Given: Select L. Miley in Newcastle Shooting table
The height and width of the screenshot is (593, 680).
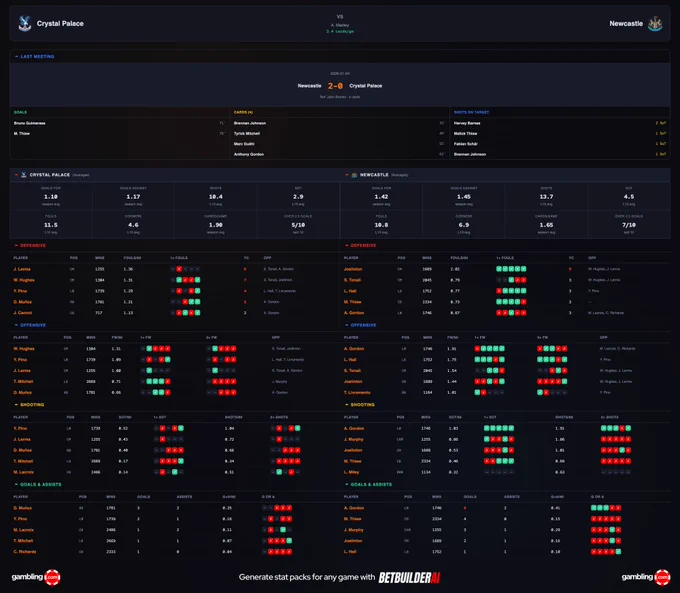Looking at the screenshot, I should 351,472.
